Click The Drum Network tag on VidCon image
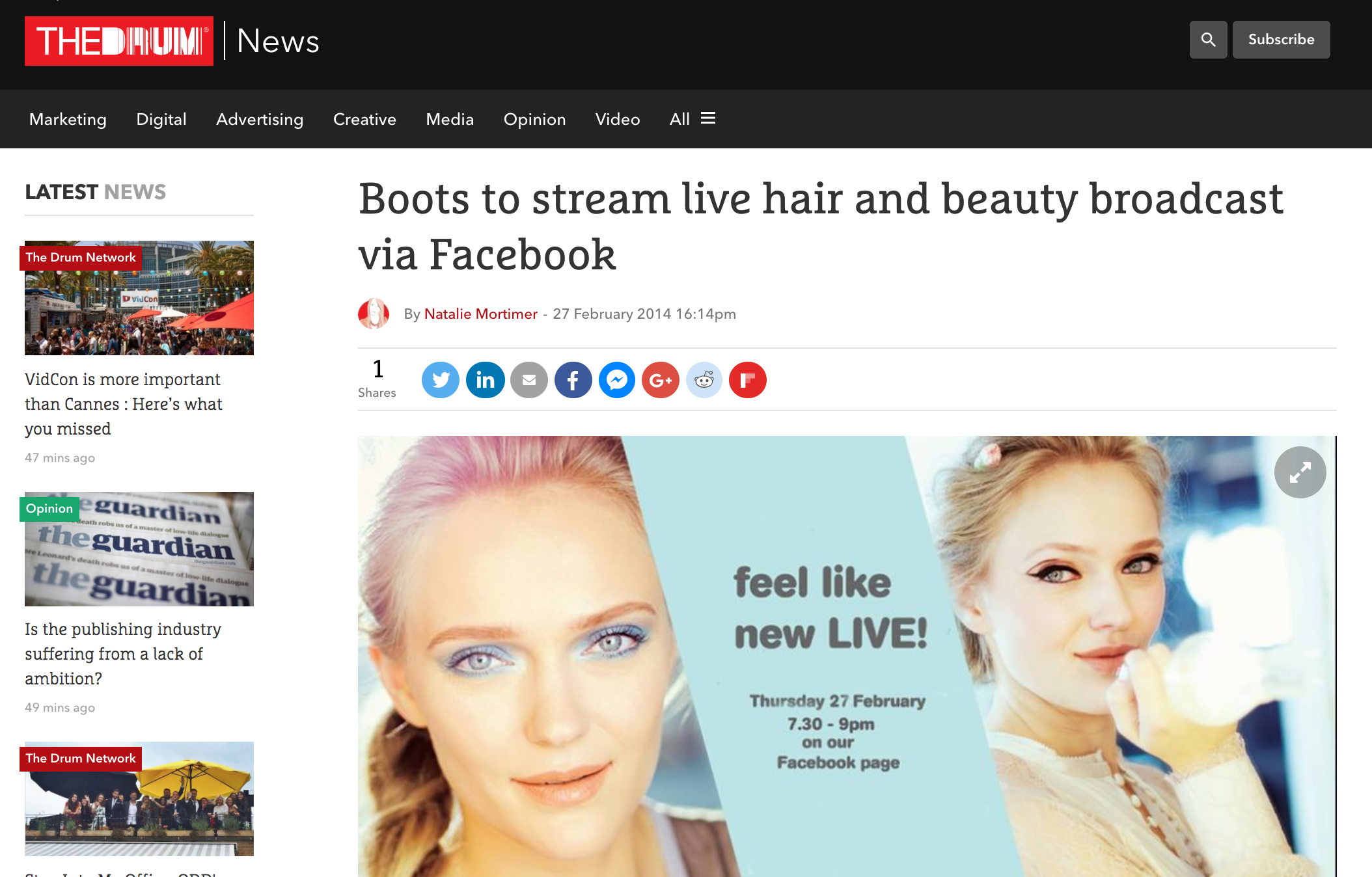The image size is (1372, 877). tap(81, 258)
